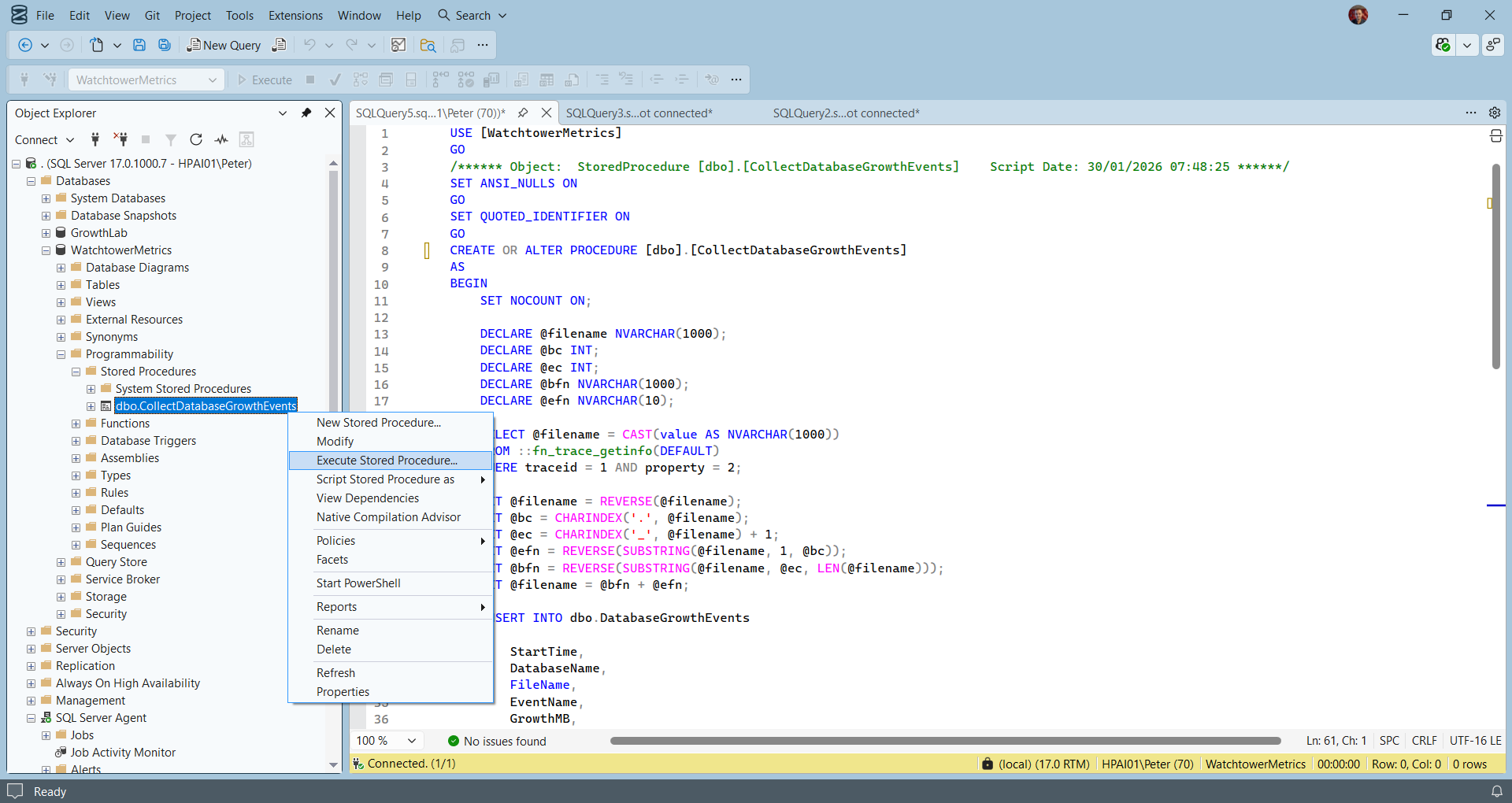Collapse the Stored Procedures folder
This screenshot has height=803, width=1512.
click(76, 372)
